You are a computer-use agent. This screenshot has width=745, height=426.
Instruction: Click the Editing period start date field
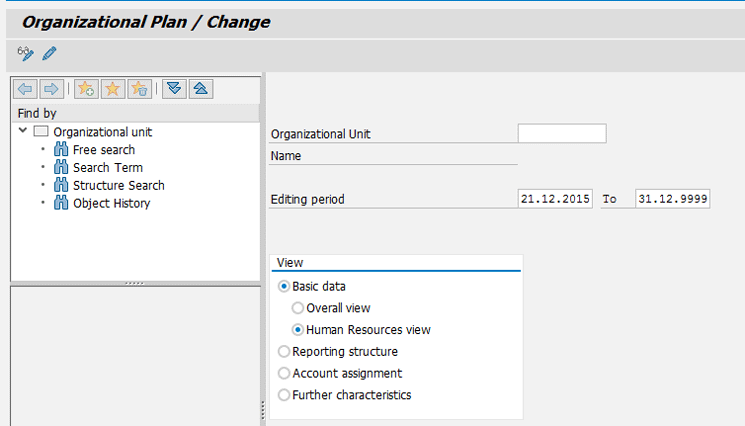click(x=555, y=199)
